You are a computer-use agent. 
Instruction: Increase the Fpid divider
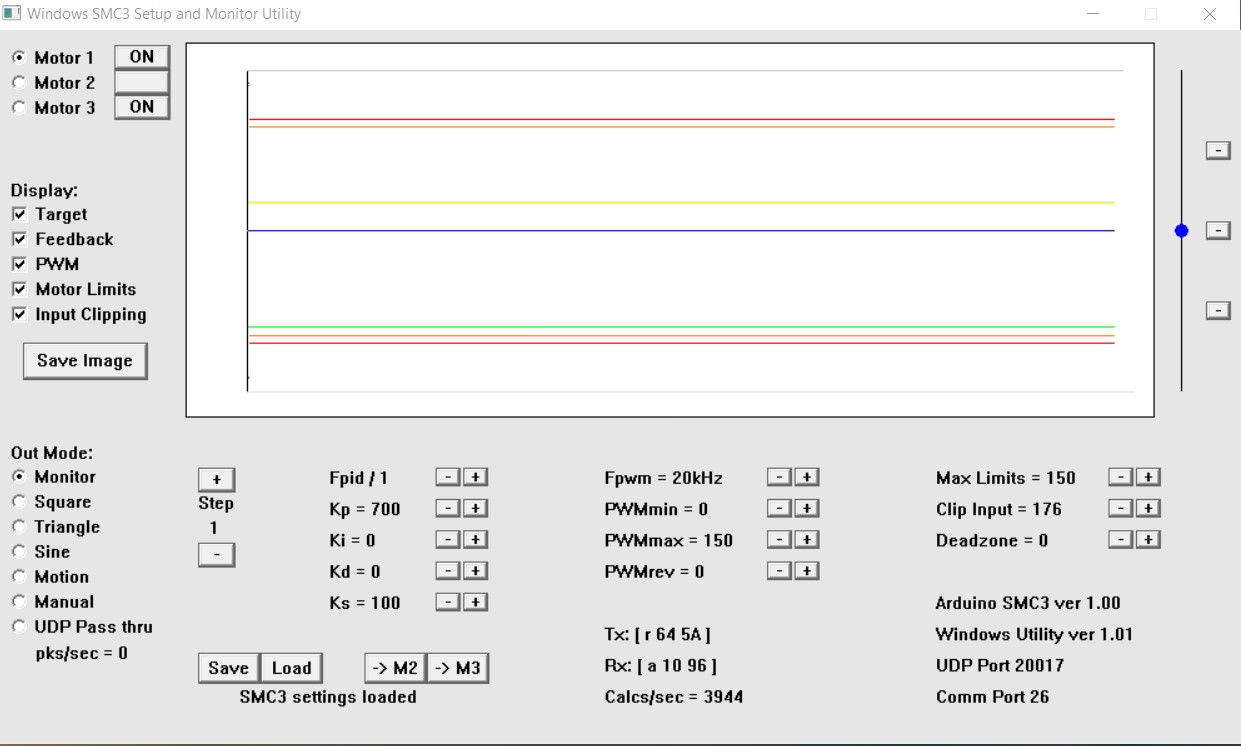475,478
